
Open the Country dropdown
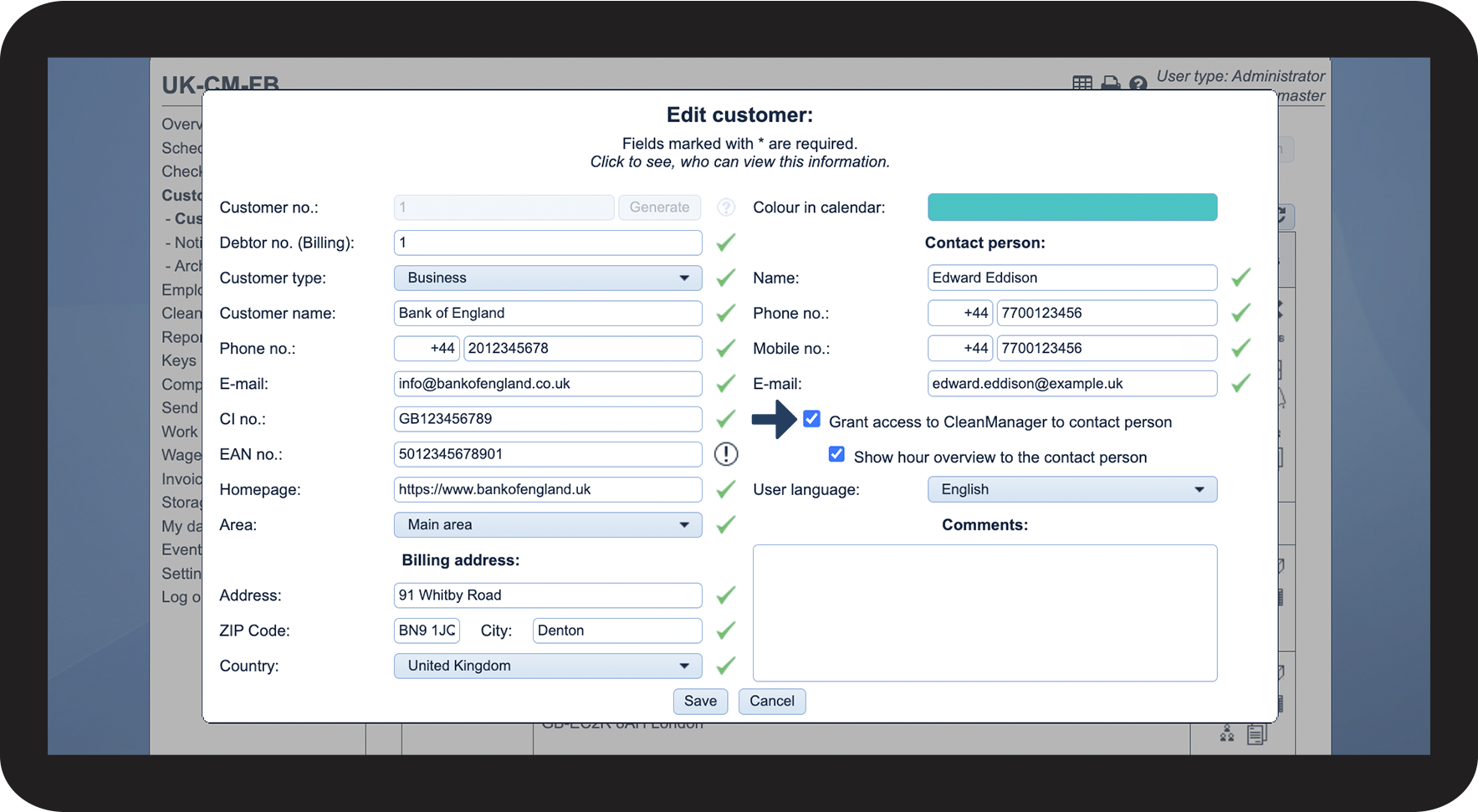point(547,666)
